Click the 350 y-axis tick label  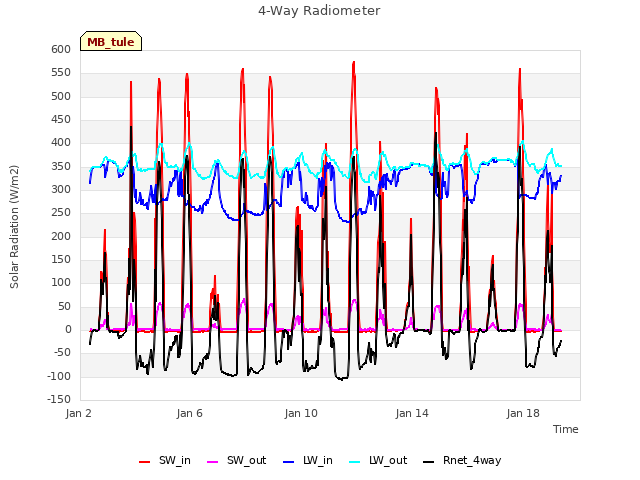(x=61, y=166)
